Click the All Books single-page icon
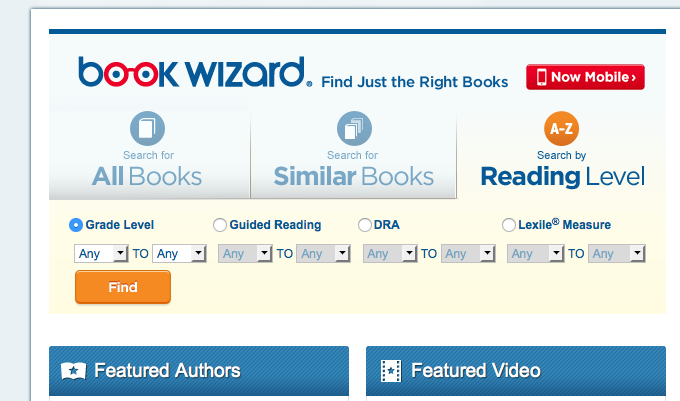Image resolution: width=680 pixels, height=401 pixels. point(147,128)
